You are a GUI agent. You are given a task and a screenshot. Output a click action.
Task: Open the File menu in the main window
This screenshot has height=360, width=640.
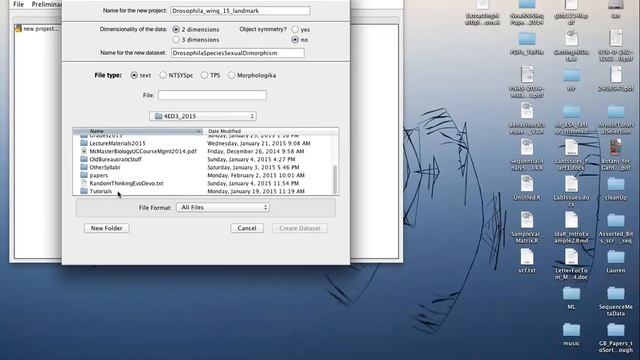[18, 4]
